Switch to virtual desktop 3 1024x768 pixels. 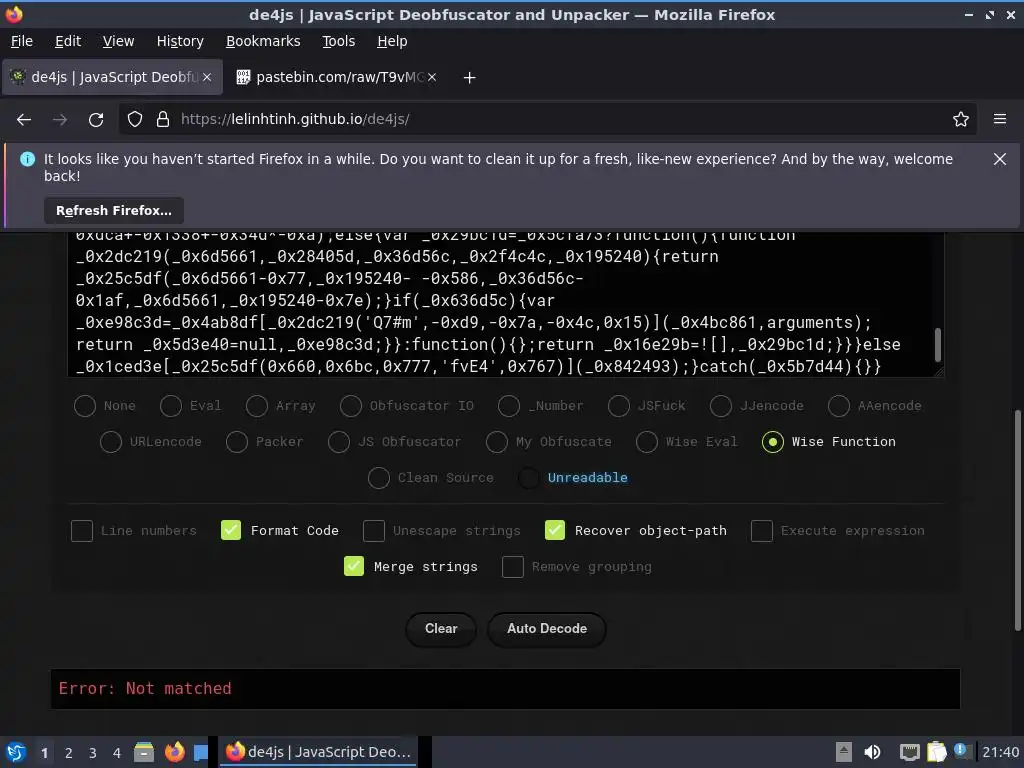tap(93, 753)
